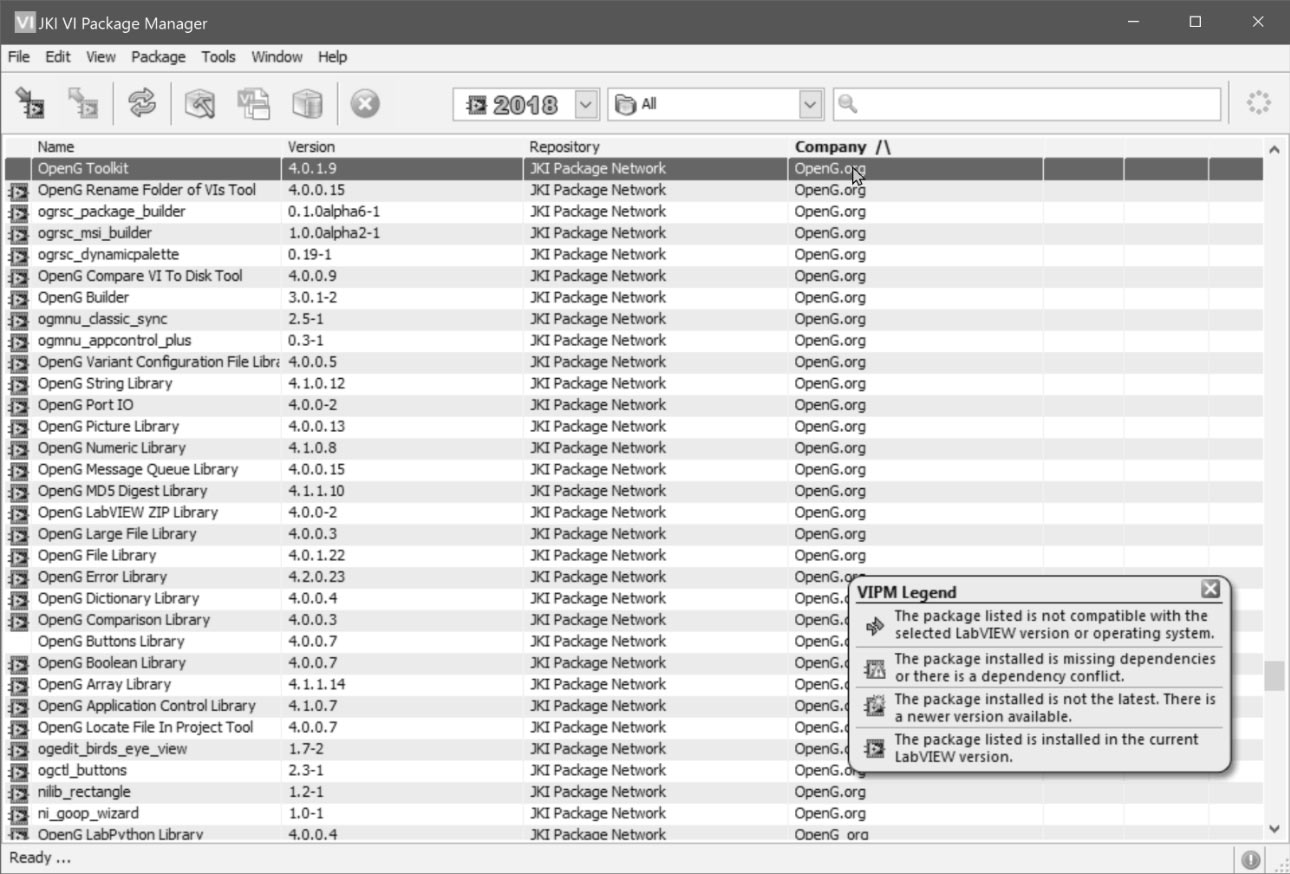Close the VIPM Legend popup
Image resolution: width=1290 pixels, height=874 pixels.
click(x=1210, y=588)
